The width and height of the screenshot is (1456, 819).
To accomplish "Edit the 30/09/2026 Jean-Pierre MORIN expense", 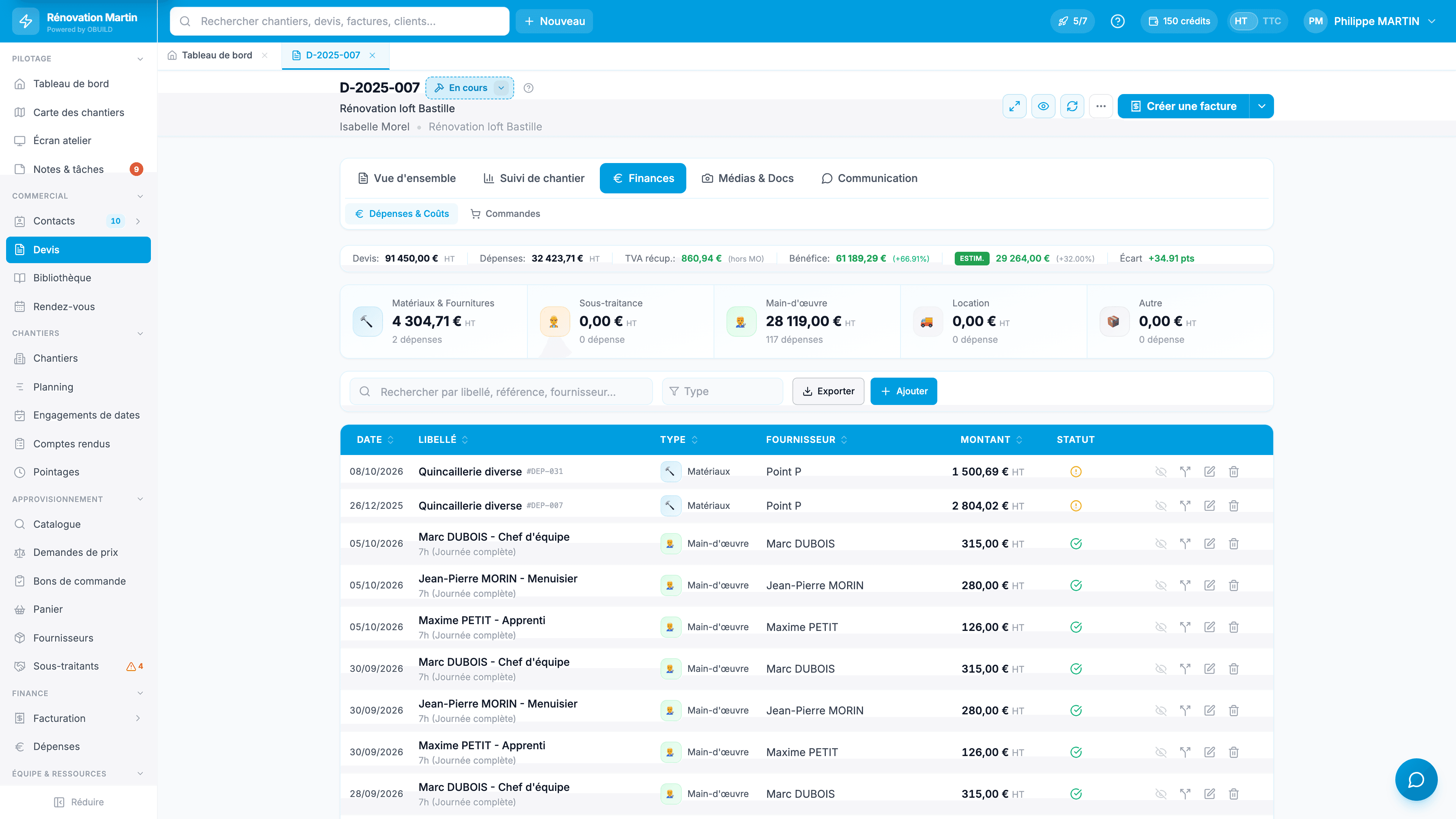I will 1210,711.
